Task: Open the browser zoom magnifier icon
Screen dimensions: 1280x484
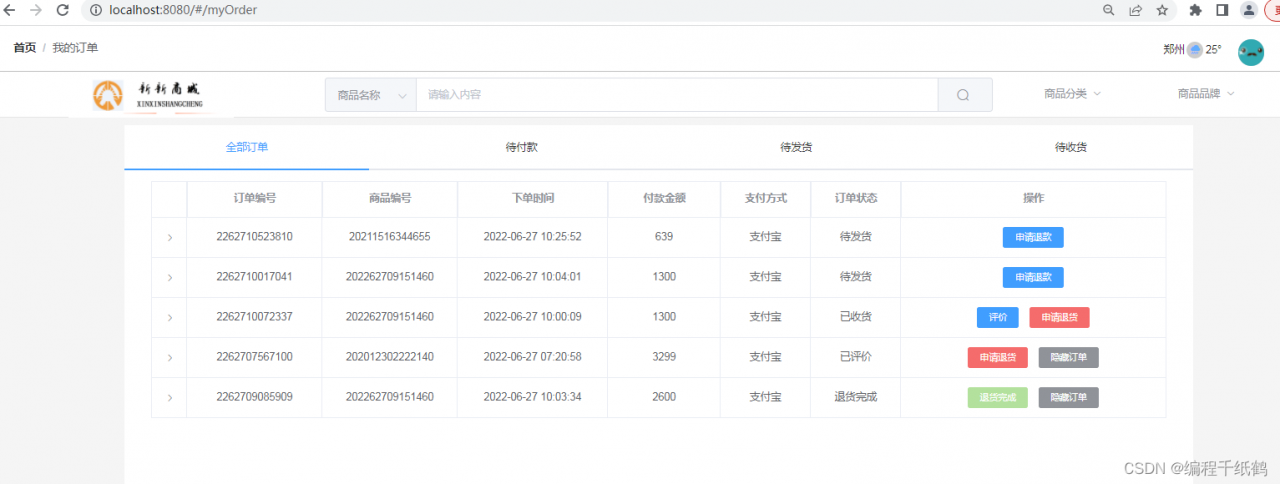Action: [1108, 10]
